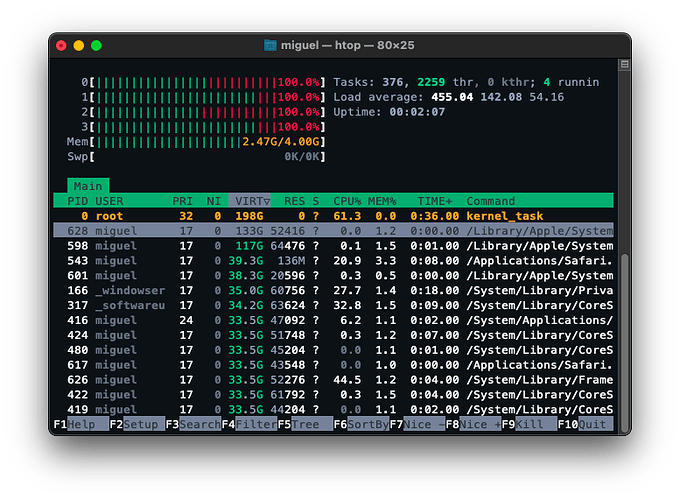
Task: Sort by the MEM% column header
Action: click(x=382, y=201)
